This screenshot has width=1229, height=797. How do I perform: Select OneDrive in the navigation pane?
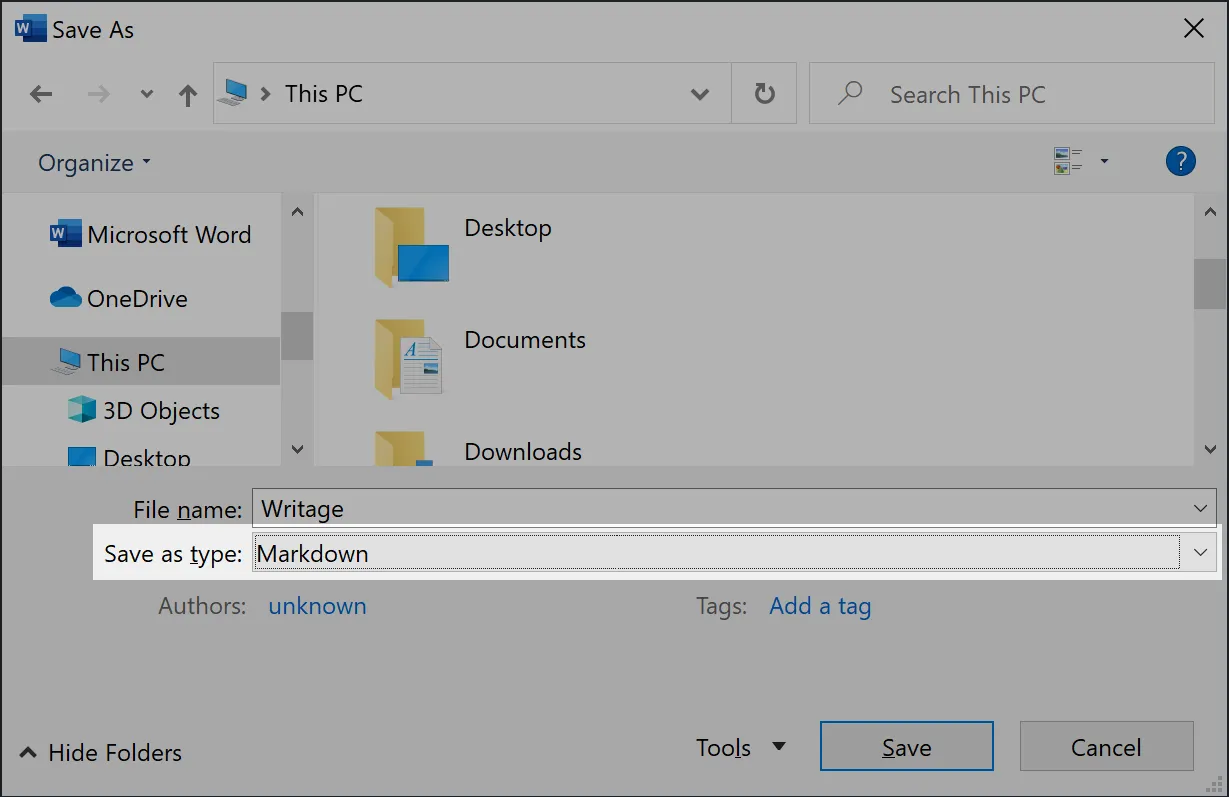pos(137,298)
